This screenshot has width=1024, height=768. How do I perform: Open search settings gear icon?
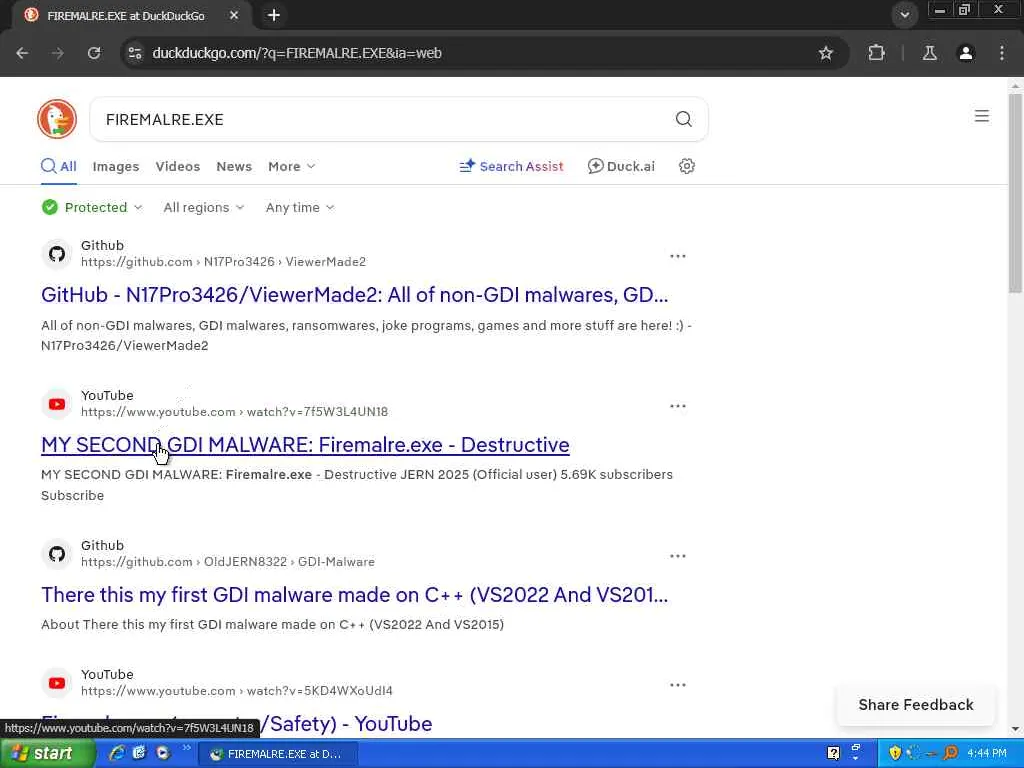tap(686, 167)
